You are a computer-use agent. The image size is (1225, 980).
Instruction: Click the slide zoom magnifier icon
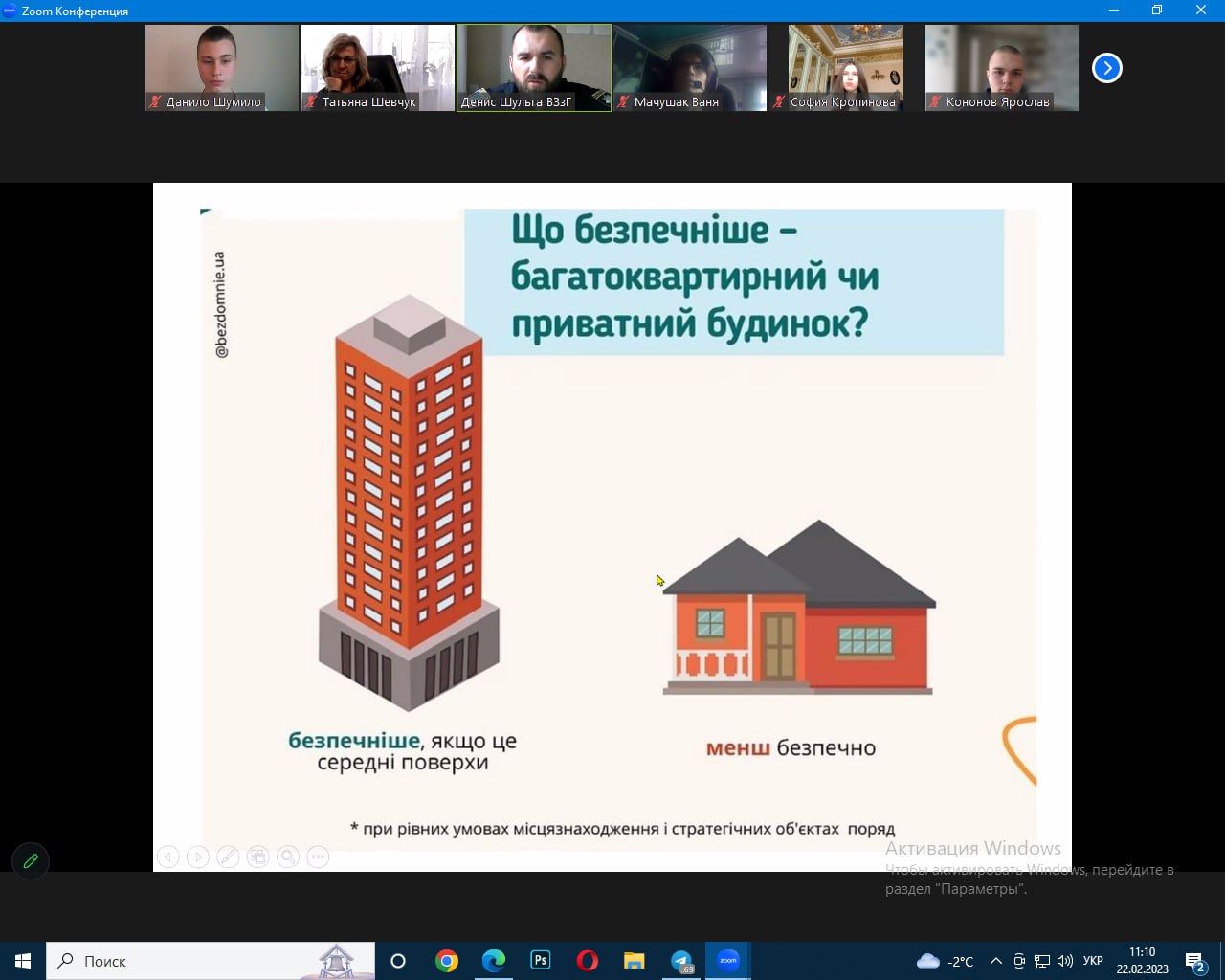click(x=288, y=857)
